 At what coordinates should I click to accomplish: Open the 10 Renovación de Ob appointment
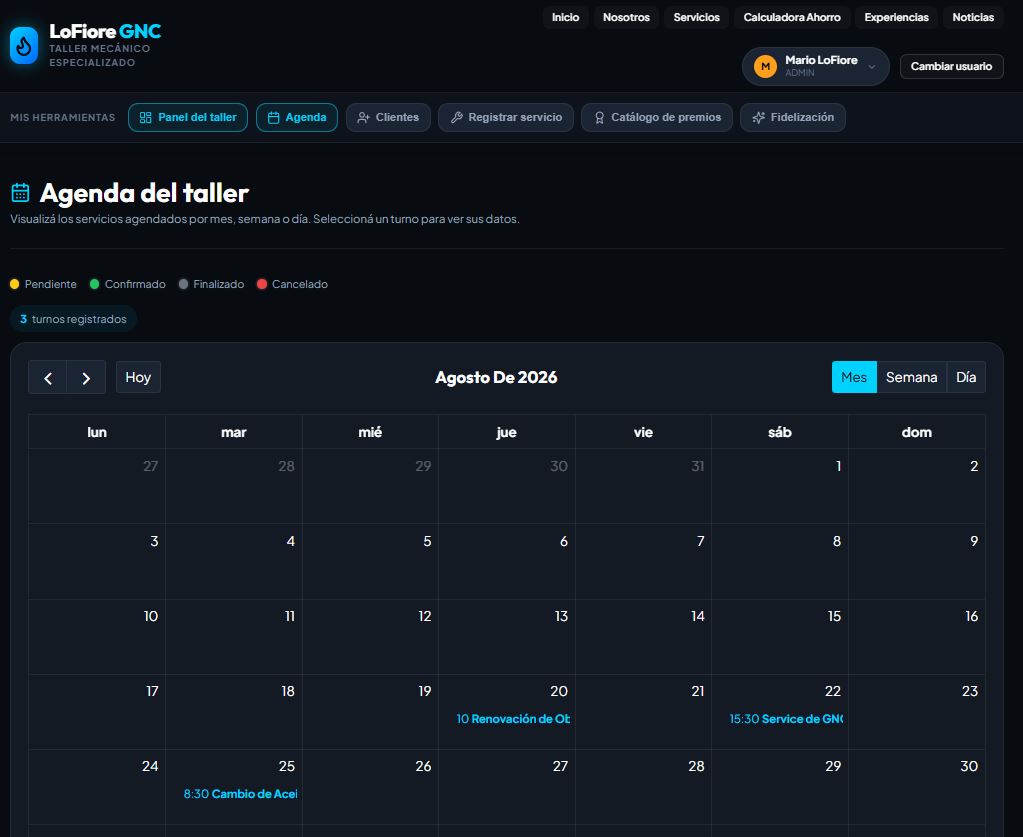tap(513, 719)
